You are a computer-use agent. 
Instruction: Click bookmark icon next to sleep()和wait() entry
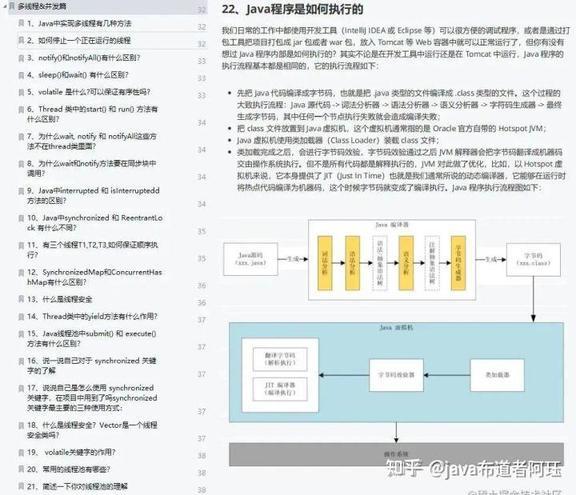point(21,75)
